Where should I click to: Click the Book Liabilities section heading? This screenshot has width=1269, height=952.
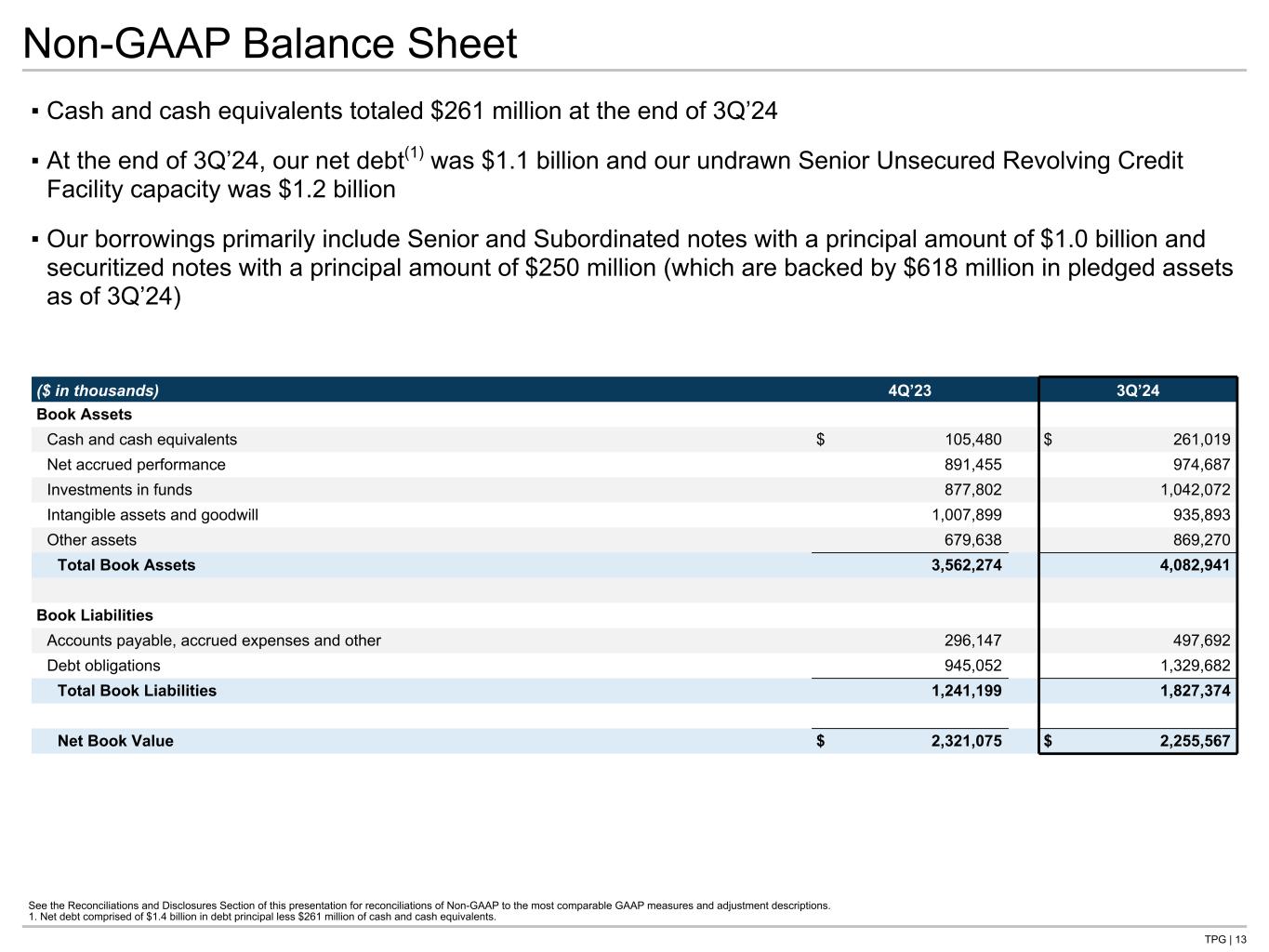coord(95,615)
